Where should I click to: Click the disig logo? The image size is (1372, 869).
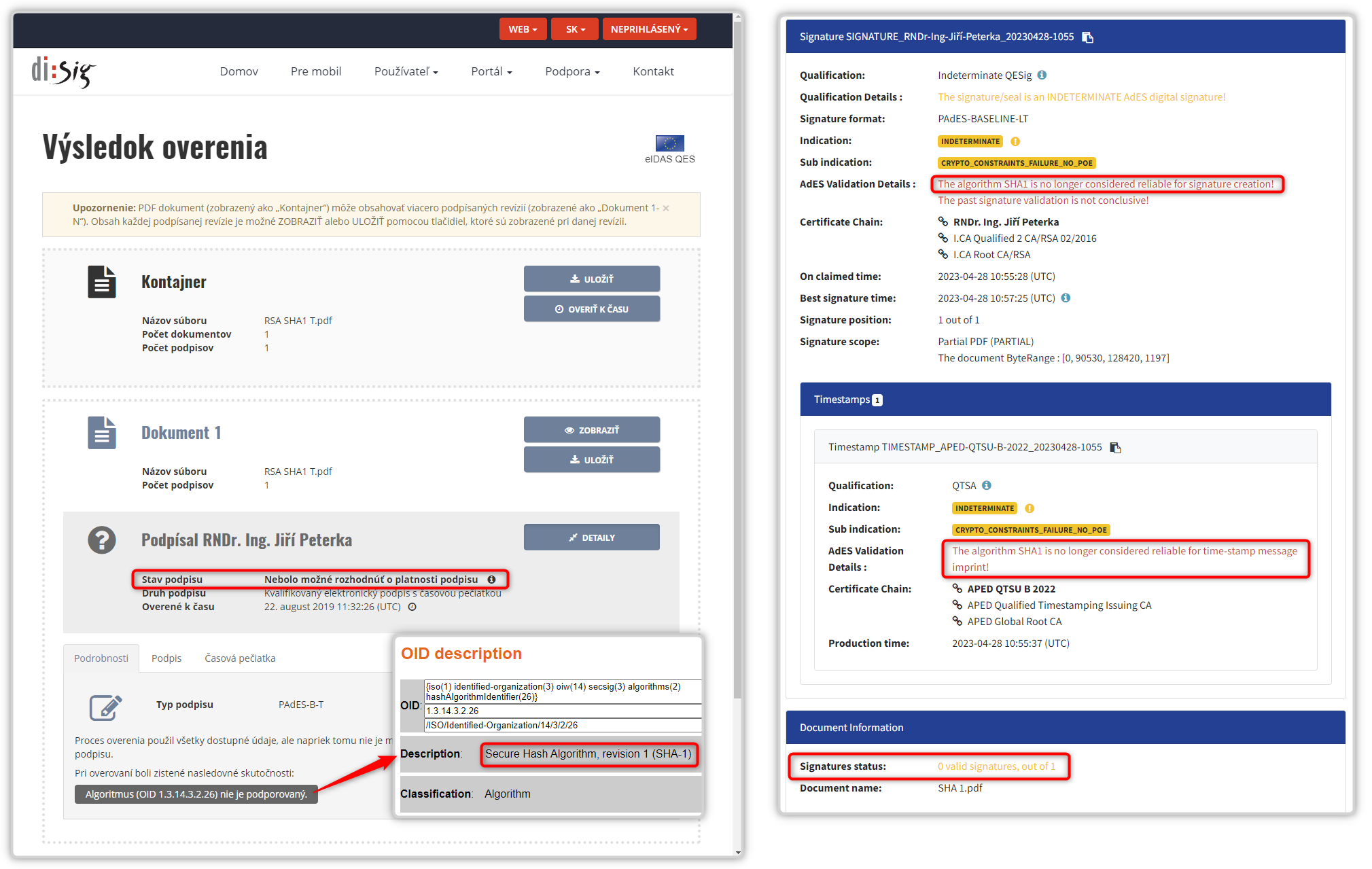[x=63, y=72]
